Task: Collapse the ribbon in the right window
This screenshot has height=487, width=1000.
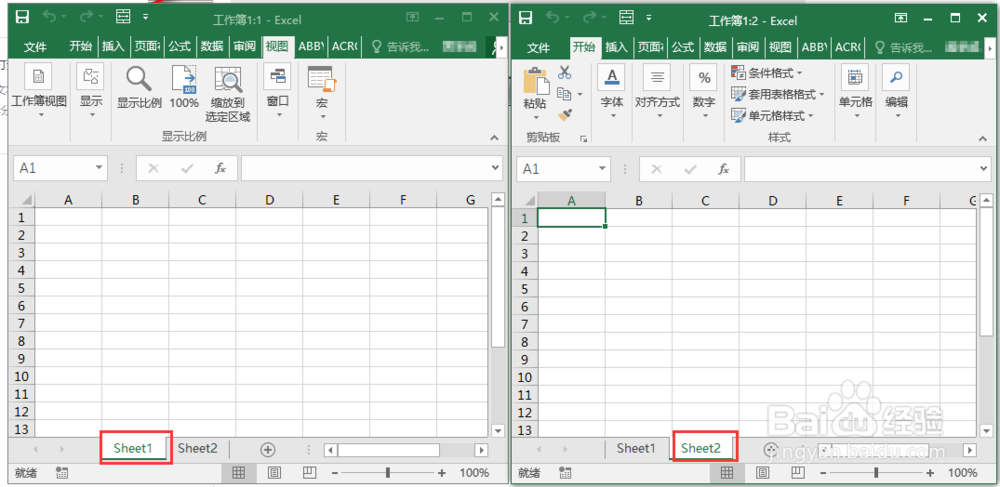Action: [x=981, y=137]
